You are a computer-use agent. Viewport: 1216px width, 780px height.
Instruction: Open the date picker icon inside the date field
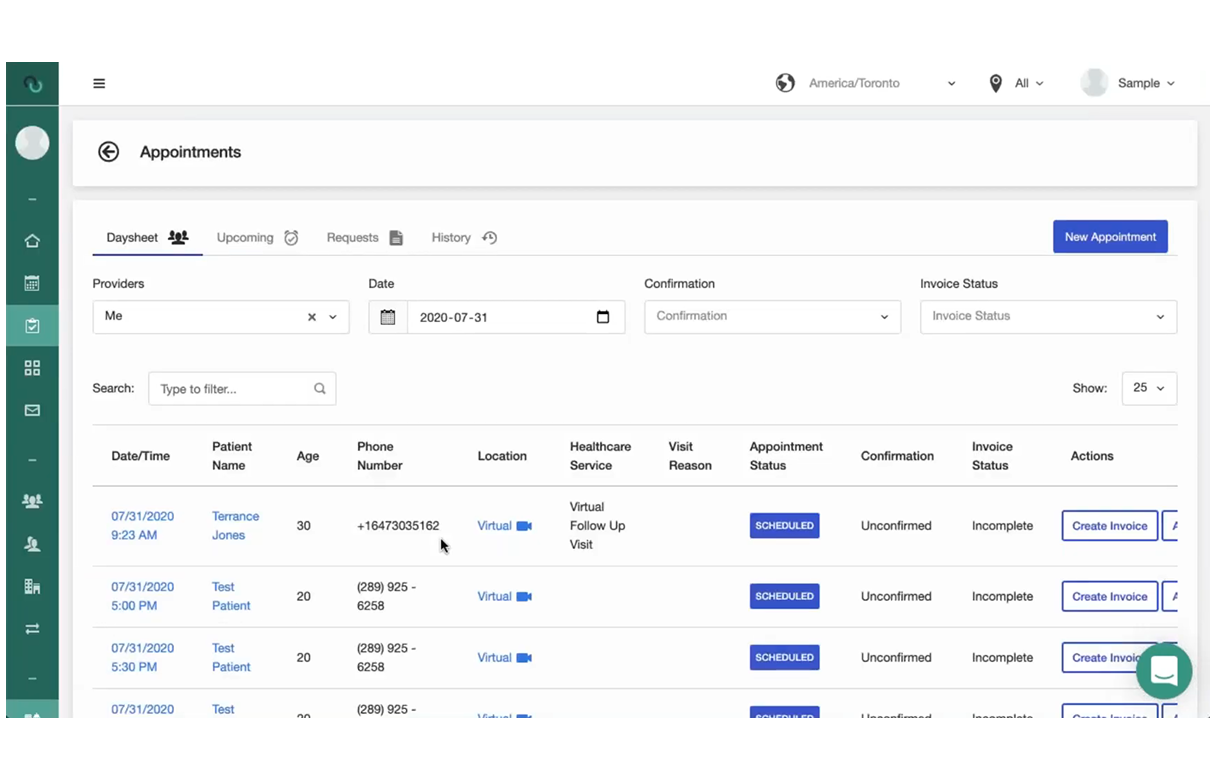pyautogui.click(x=603, y=317)
